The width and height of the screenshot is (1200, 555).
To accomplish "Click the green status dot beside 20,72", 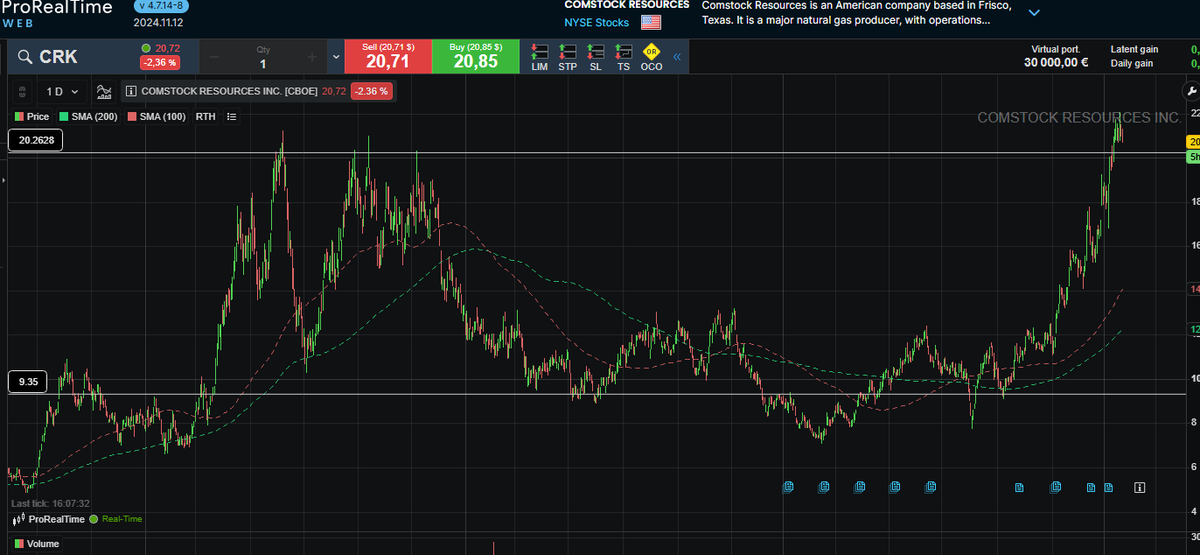I will 146,48.
